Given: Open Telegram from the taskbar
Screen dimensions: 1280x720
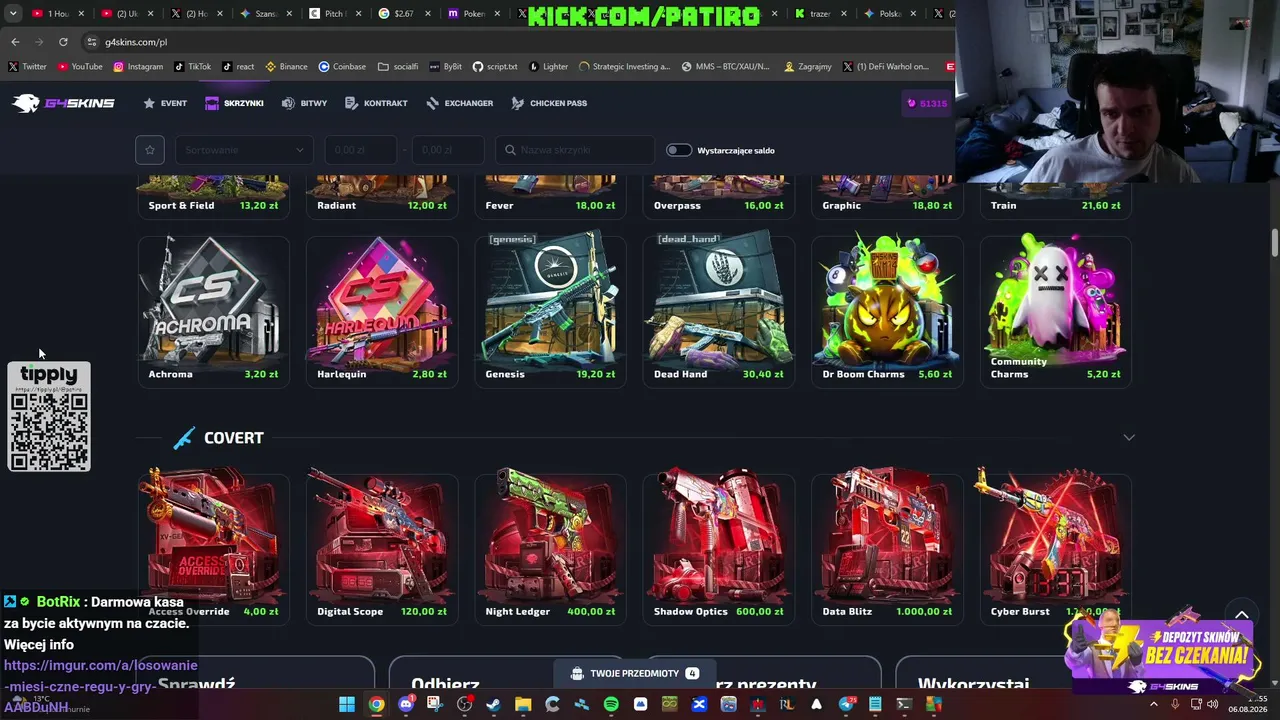Looking at the screenshot, I should 846,704.
